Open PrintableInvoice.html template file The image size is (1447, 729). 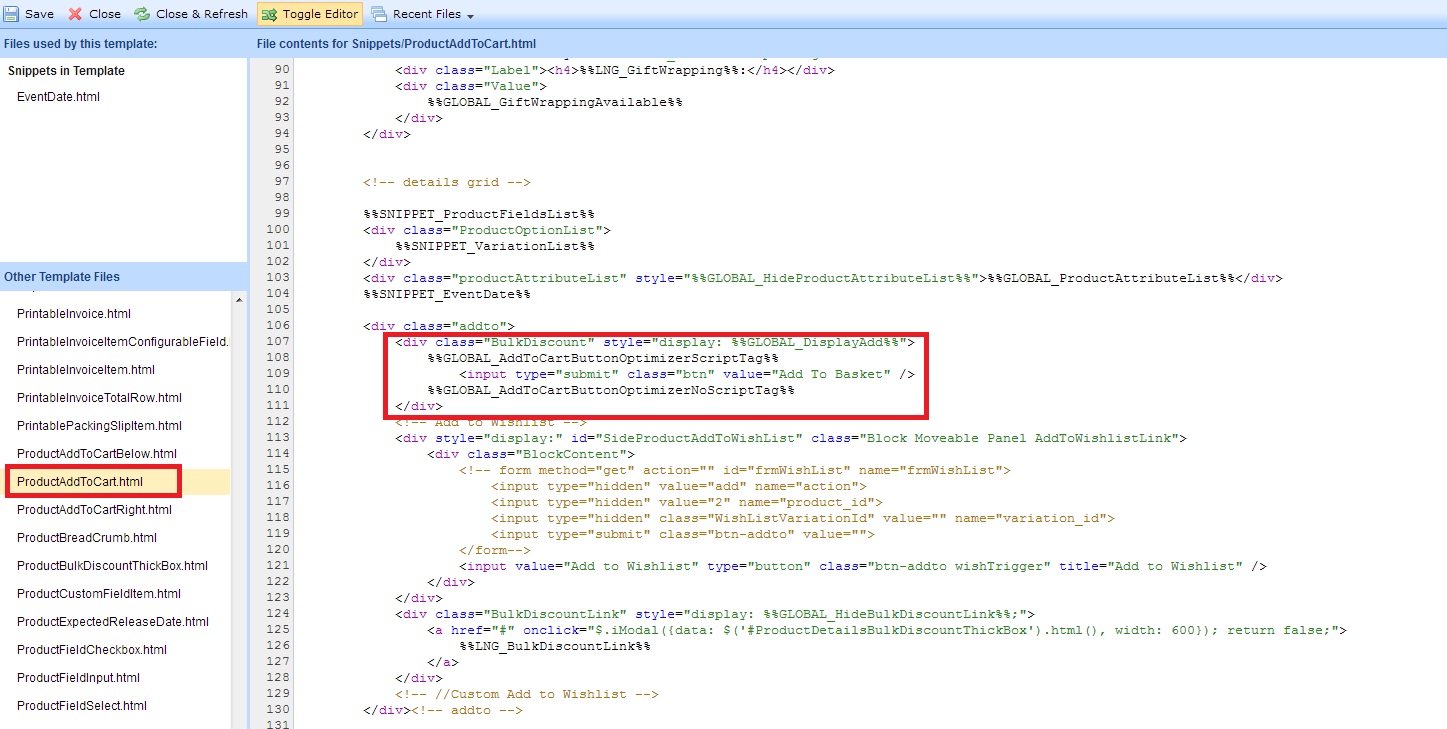point(74,314)
